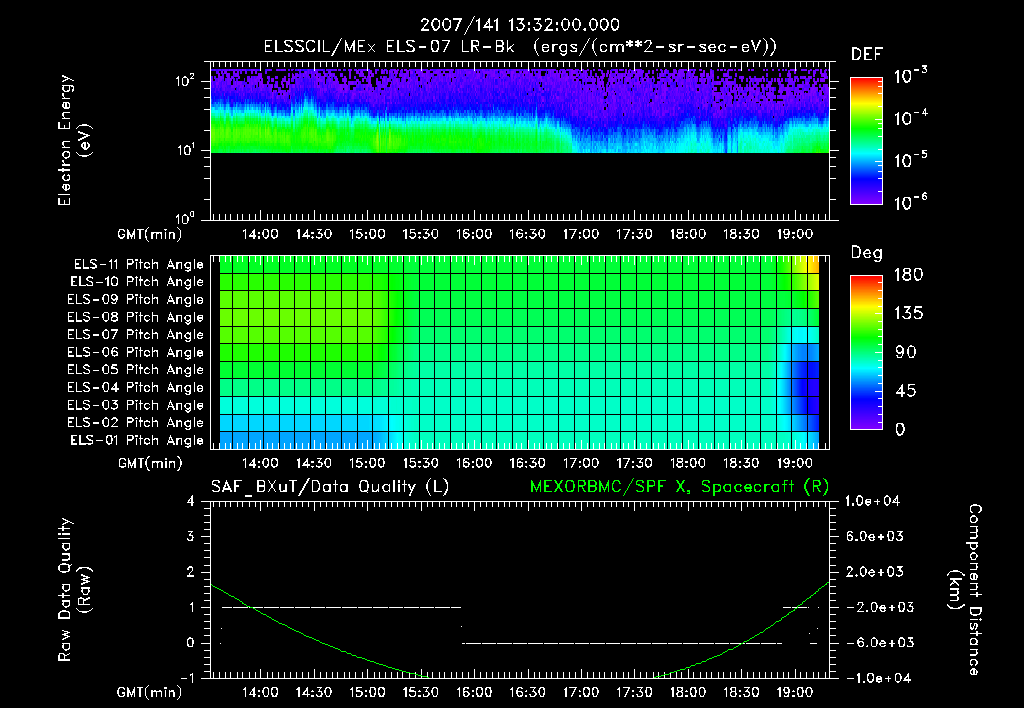Click the 90 value on Deg scale
This screenshot has height=708, width=1024.
906,353
